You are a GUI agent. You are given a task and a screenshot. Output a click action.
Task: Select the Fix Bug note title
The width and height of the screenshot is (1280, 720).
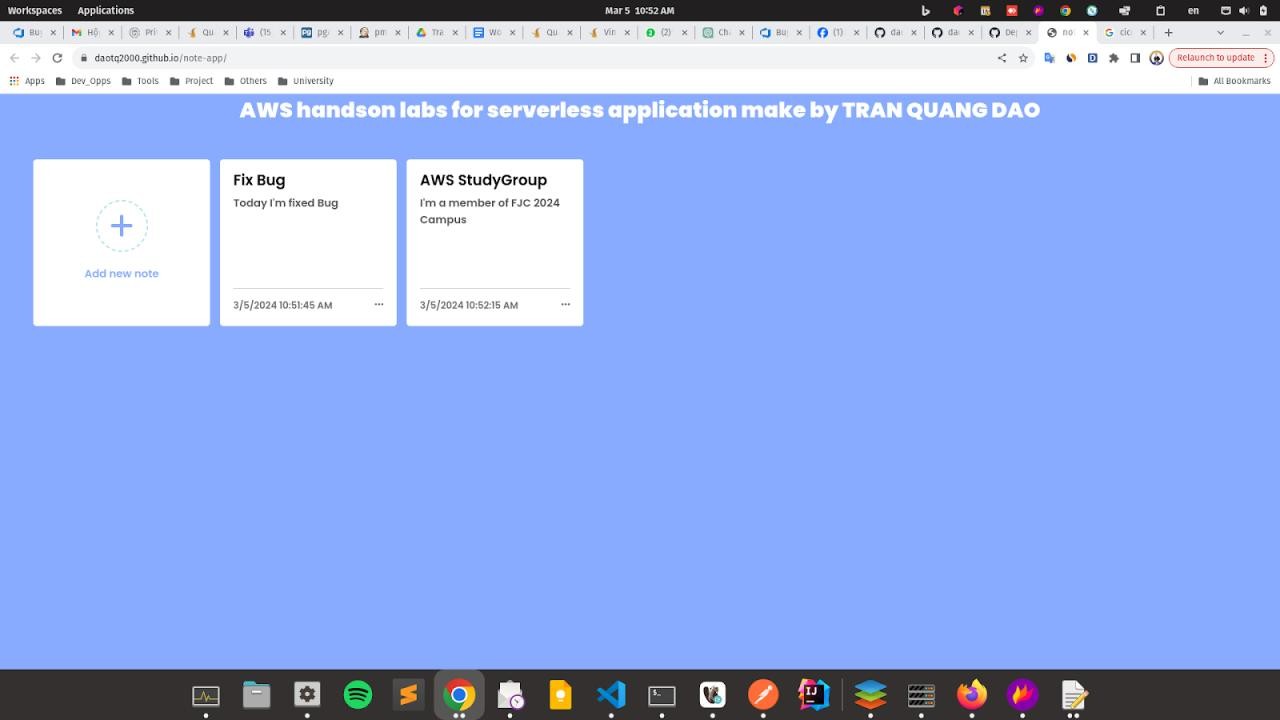point(259,180)
